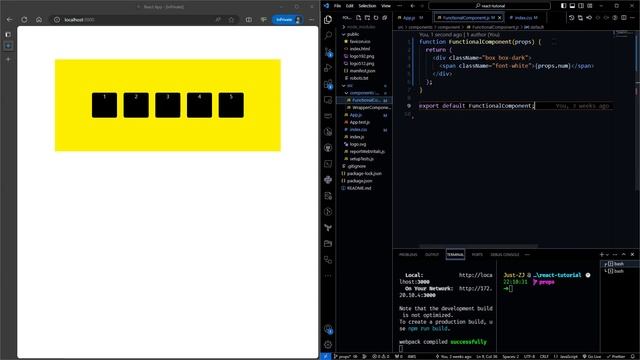
Task: Open the Extensions view in the activity bar
Action: (328, 84)
